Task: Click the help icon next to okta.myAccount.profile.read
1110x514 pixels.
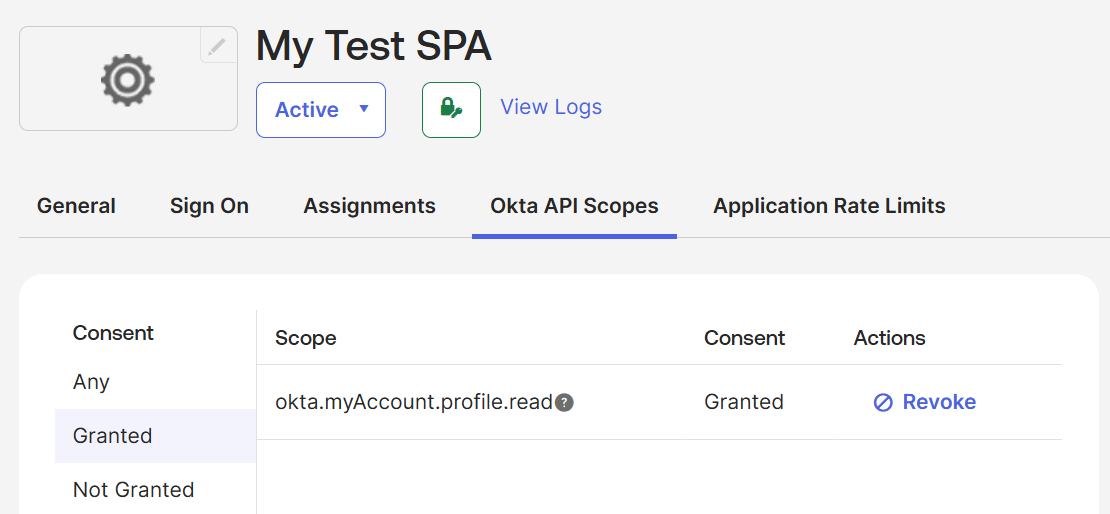Action: (564, 403)
